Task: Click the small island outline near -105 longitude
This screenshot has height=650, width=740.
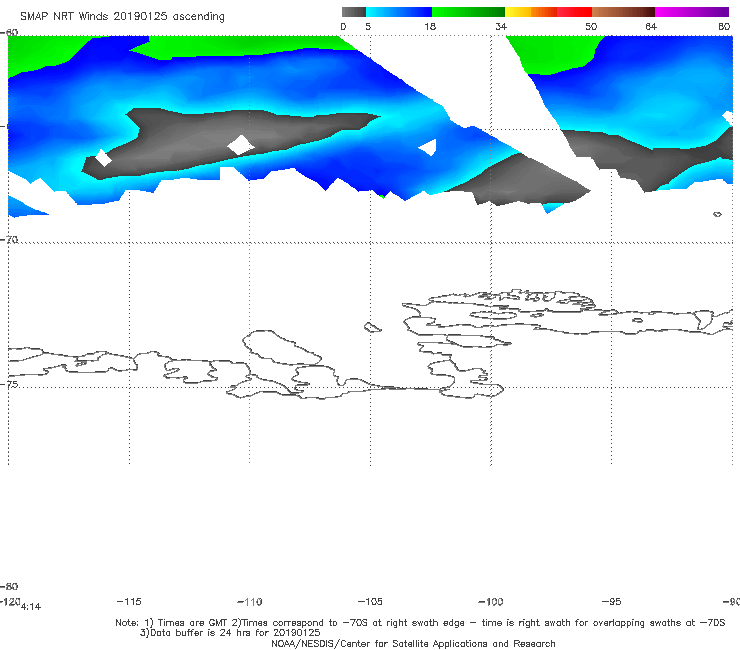Action: click(372, 327)
